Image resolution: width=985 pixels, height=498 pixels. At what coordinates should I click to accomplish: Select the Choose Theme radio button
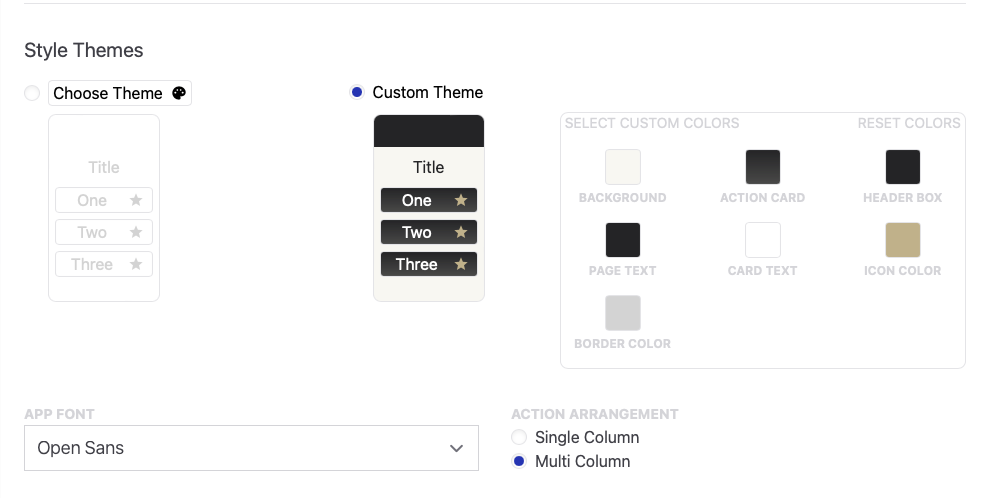point(32,93)
